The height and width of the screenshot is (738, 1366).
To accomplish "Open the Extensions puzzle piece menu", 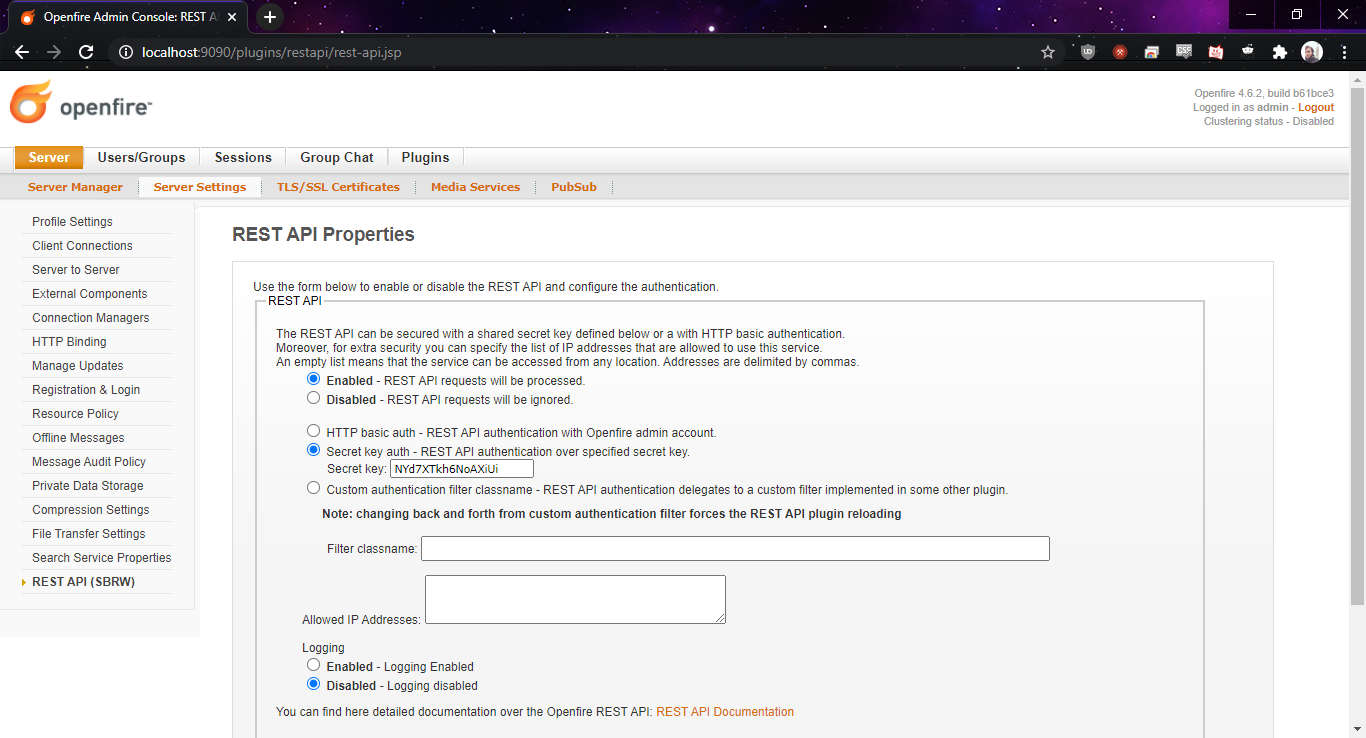I will [1280, 52].
